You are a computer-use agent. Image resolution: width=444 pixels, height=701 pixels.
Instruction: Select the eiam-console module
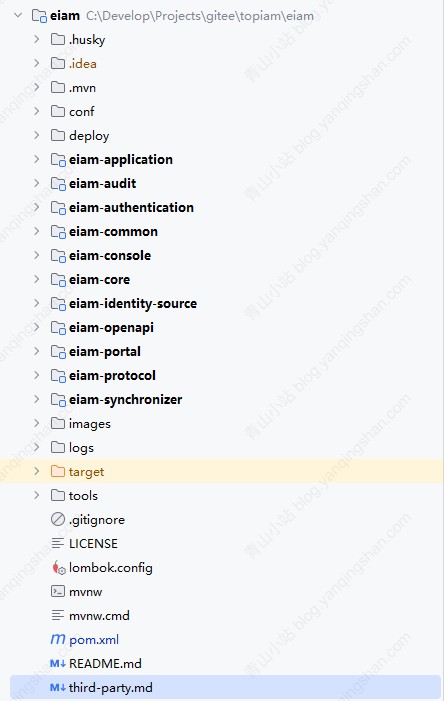(x=110, y=255)
